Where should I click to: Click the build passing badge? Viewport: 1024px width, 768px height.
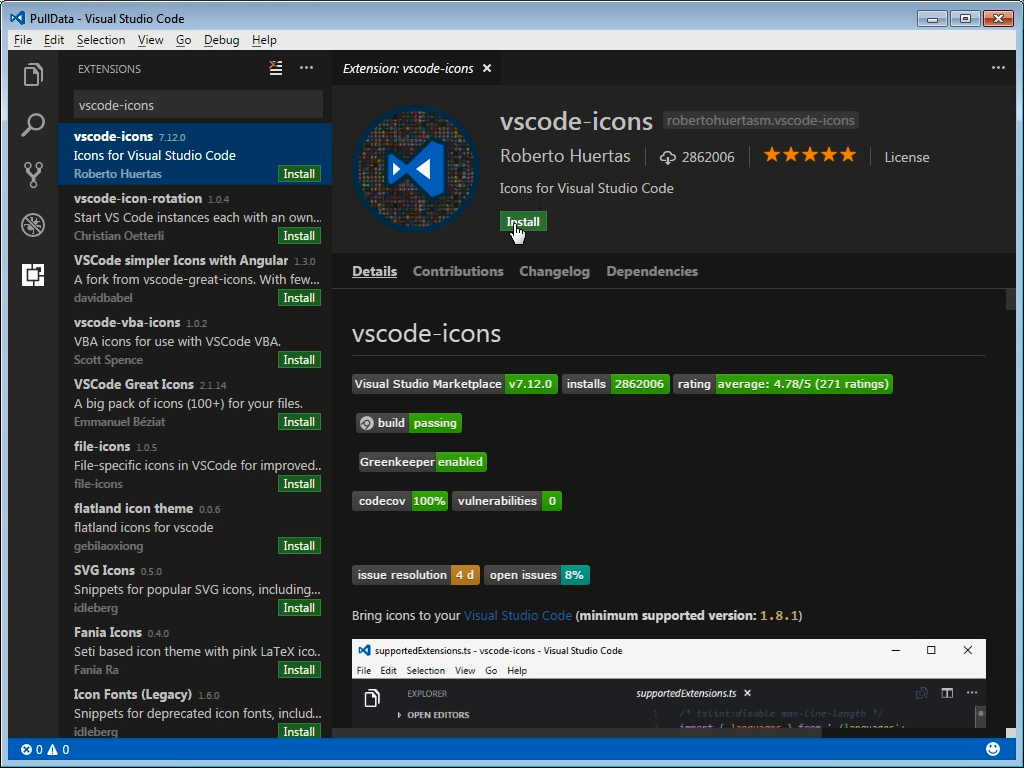(x=409, y=423)
